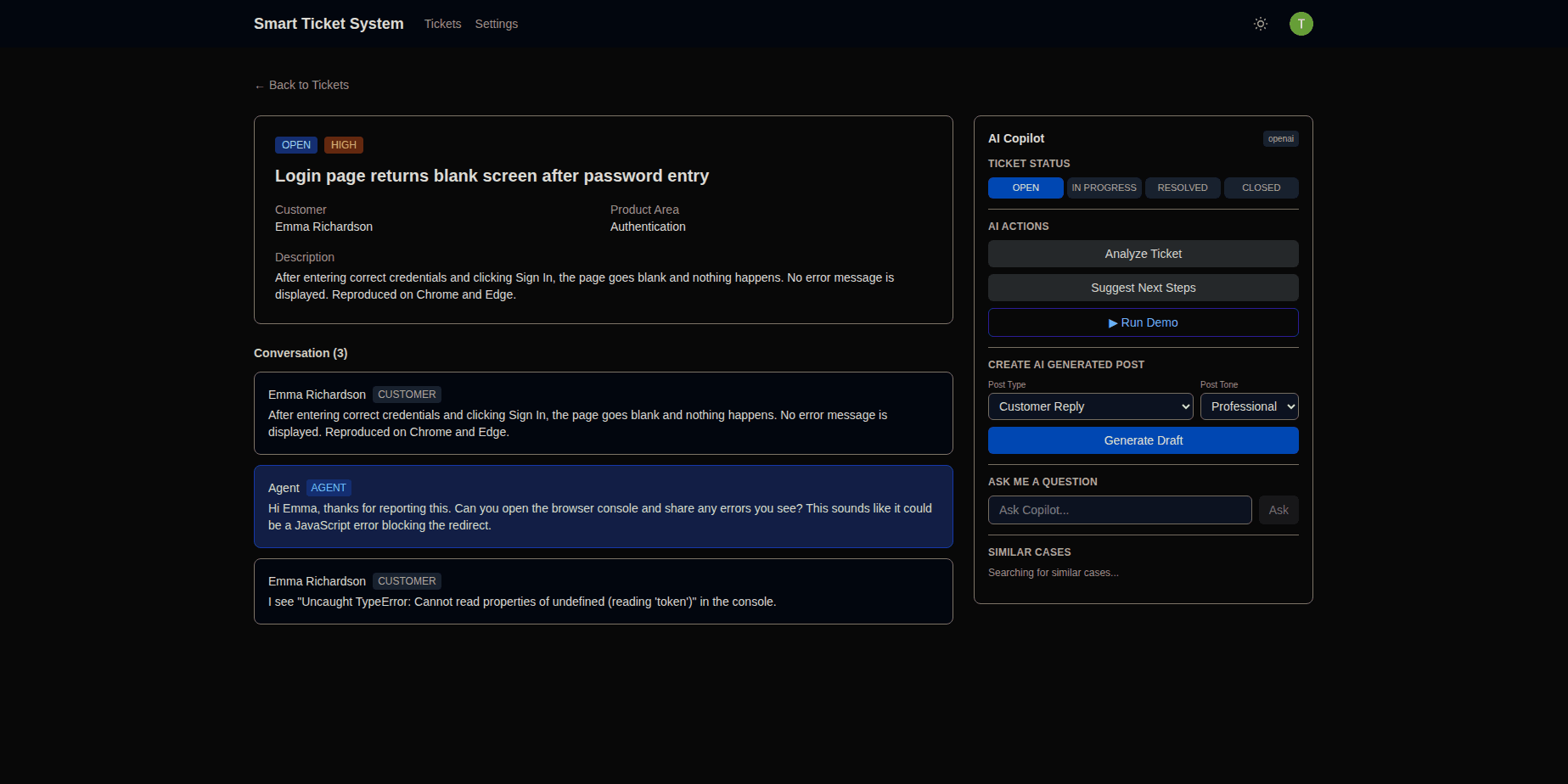Click the Analyze Ticket button
This screenshot has height=784, width=1568.
tap(1144, 254)
